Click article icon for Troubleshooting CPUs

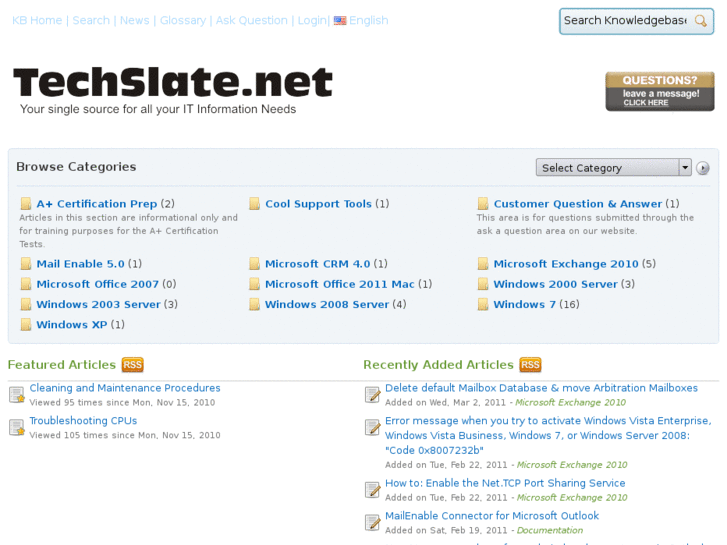[x=17, y=427]
